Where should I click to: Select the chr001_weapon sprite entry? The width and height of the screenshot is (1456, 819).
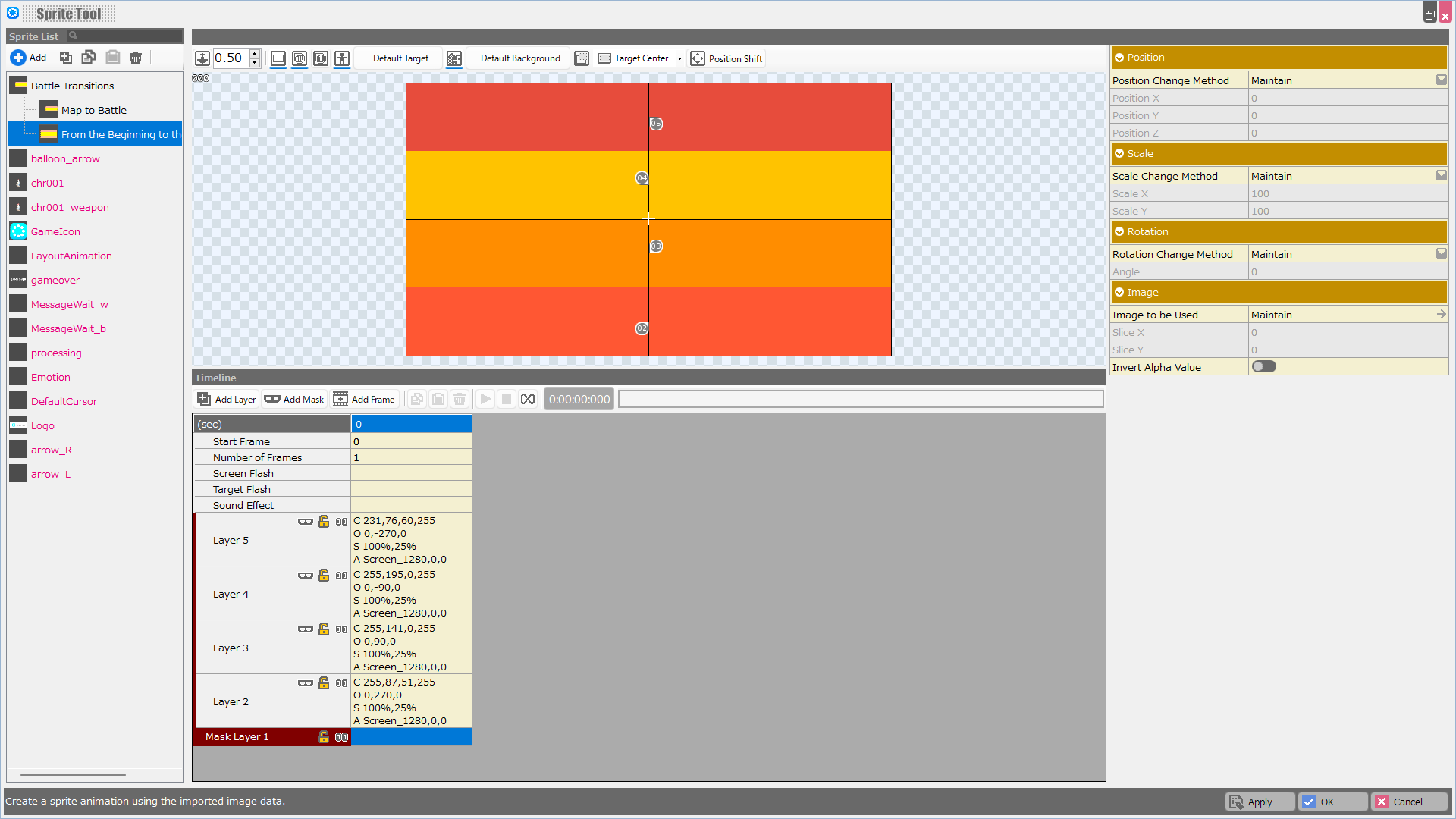tap(70, 207)
